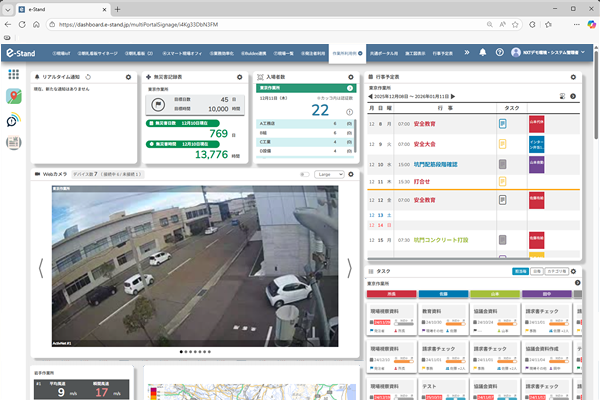Open settings gear for 行事予定表 panel

click(574, 76)
